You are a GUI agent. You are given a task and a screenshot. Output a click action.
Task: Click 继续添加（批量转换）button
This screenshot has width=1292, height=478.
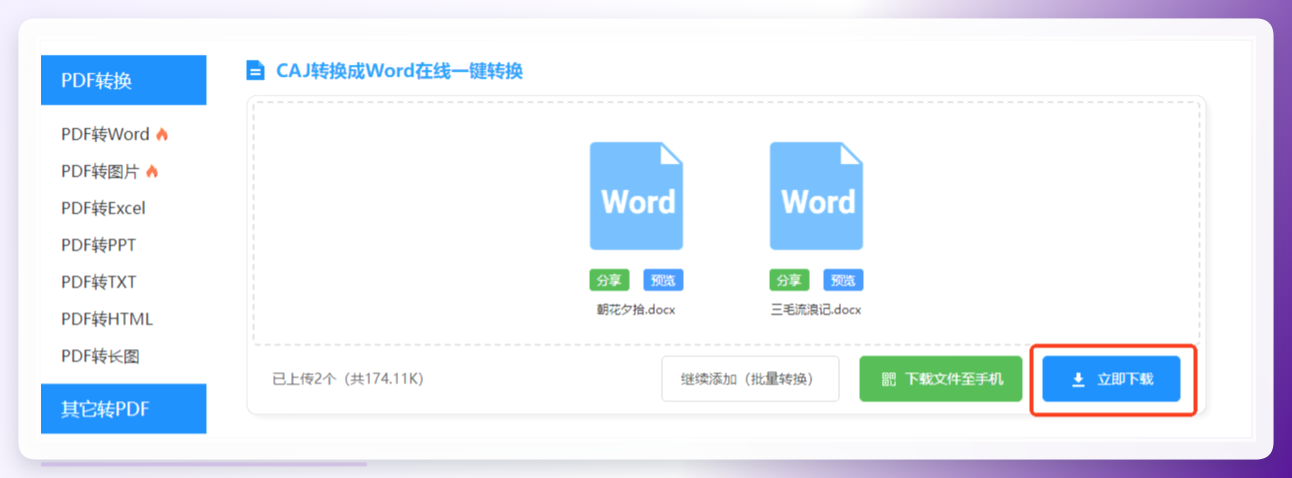point(750,379)
